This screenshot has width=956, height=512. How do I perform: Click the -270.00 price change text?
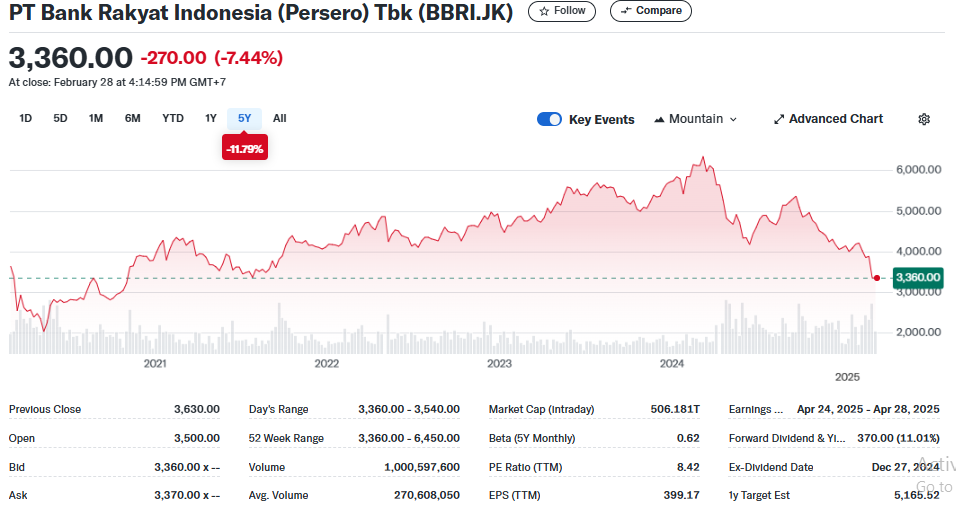(174, 58)
